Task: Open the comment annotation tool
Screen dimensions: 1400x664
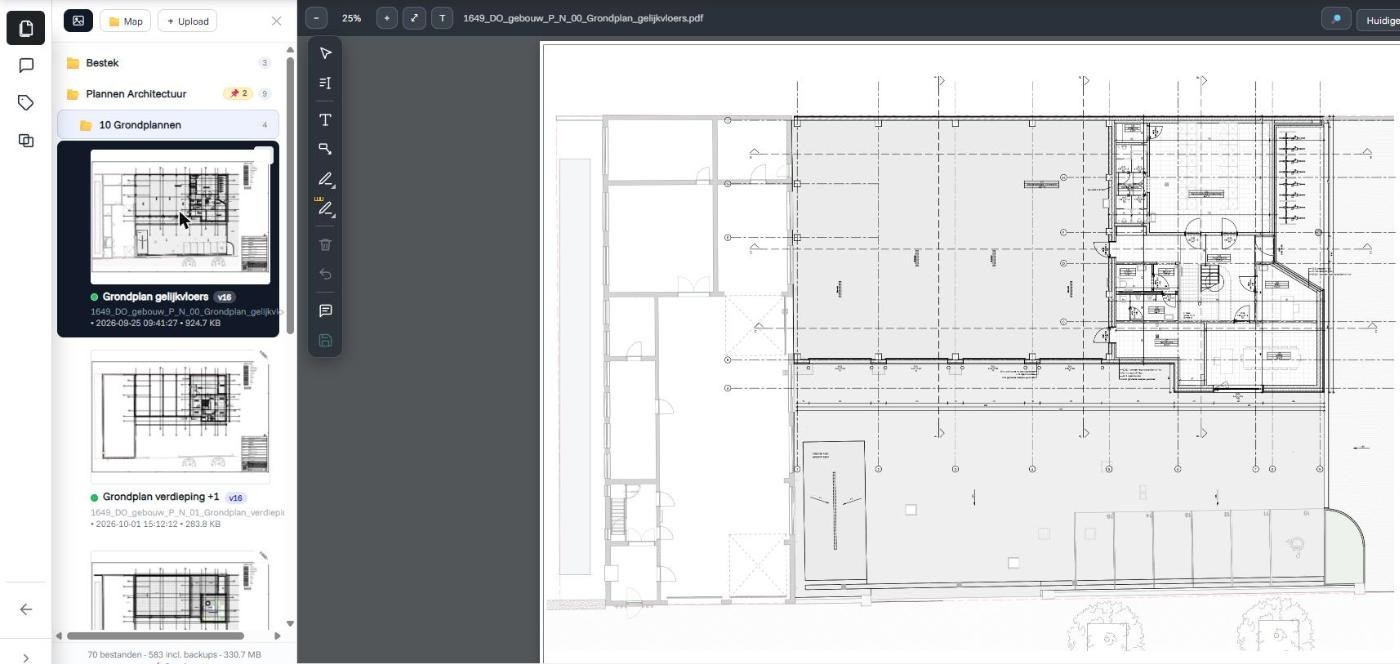Action: pos(325,311)
